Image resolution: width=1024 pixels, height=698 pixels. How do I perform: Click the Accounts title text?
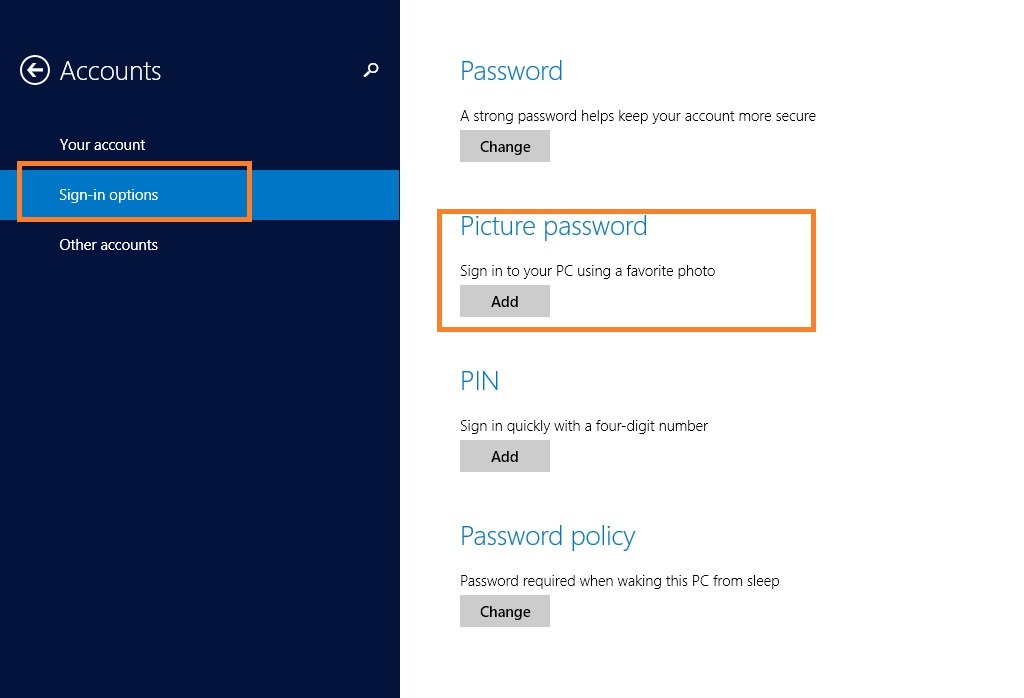(x=110, y=71)
